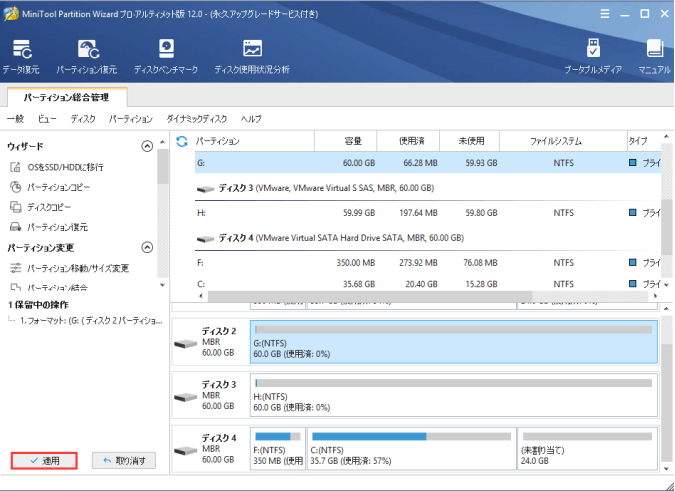Refresh the partition list with reload icon
The height and width of the screenshot is (491, 675).
(182, 141)
